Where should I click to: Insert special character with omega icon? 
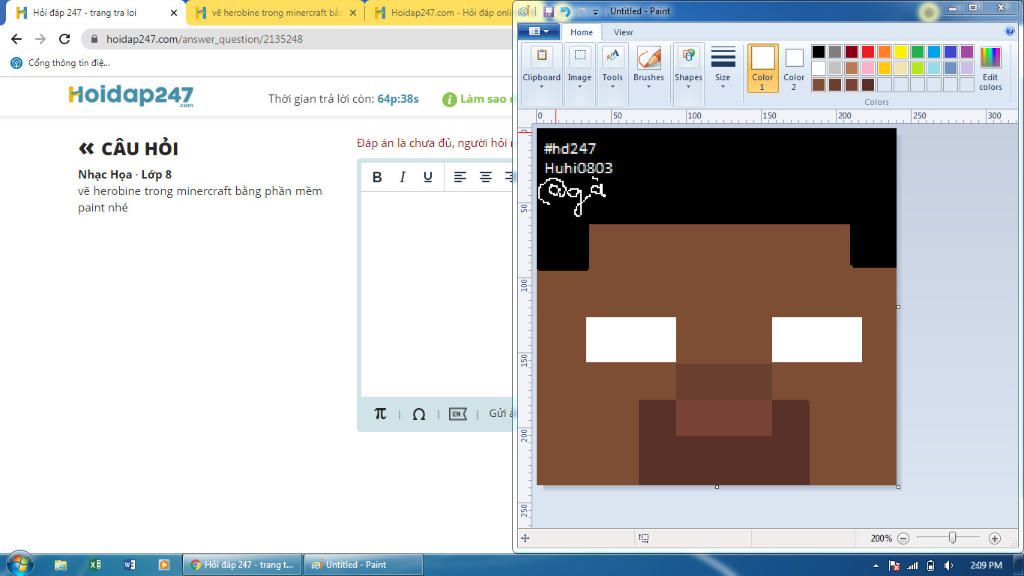pyautogui.click(x=419, y=414)
